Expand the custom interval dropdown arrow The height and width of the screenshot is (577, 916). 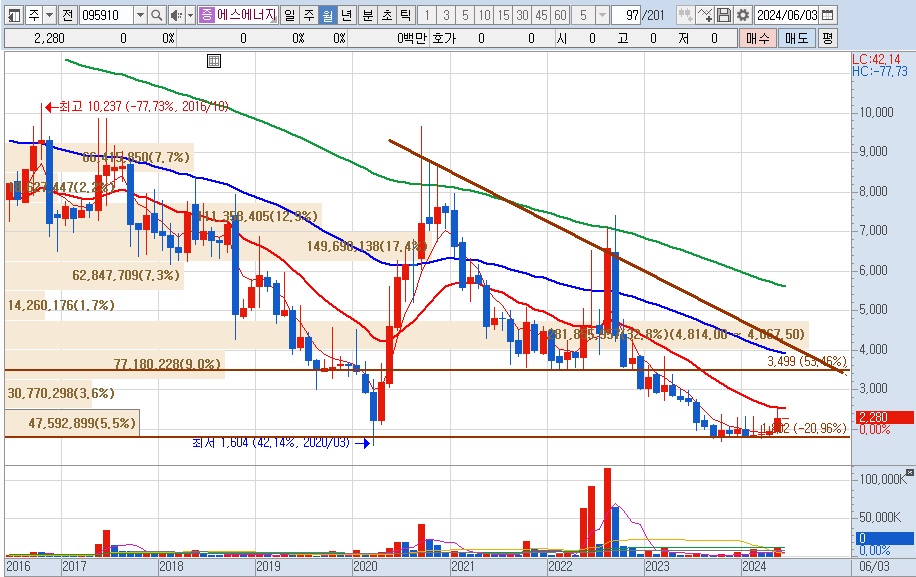[603, 15]
